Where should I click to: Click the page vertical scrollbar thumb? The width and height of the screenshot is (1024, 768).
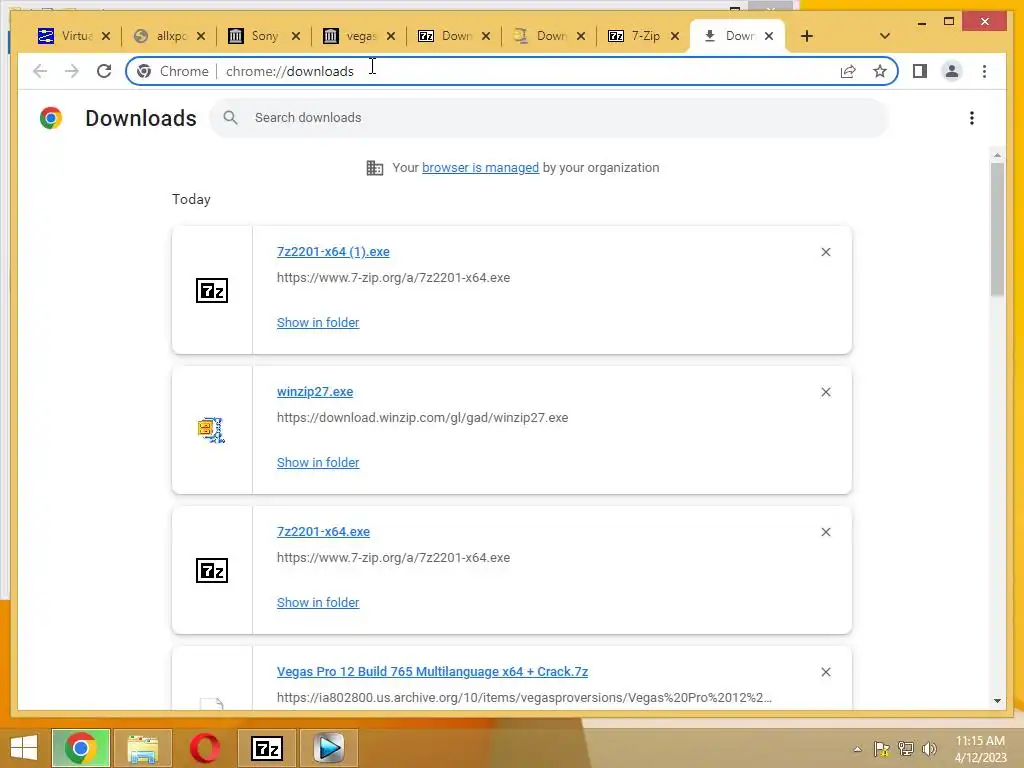997,229
